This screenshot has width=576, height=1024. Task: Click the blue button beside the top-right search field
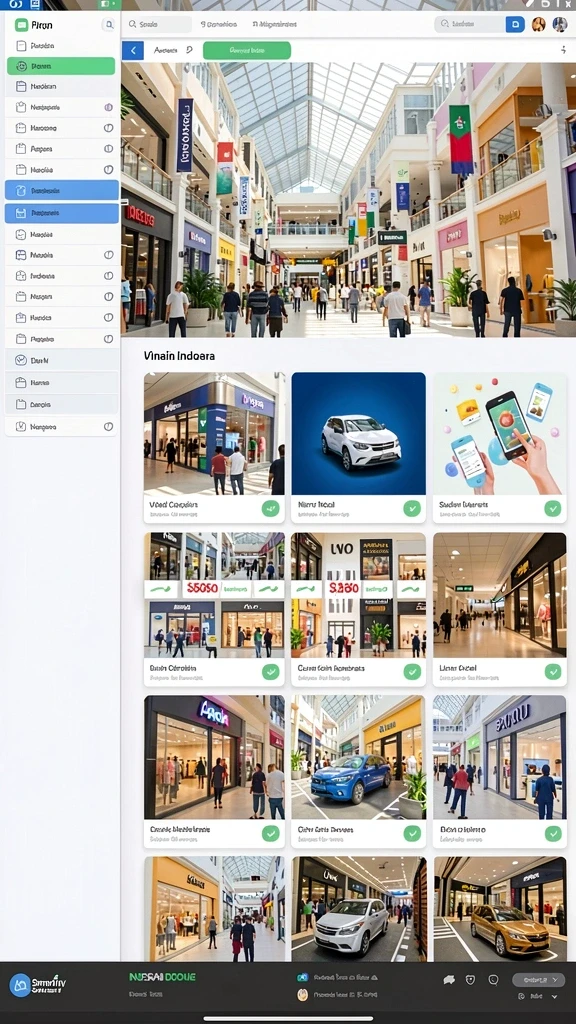tap(515, 24)
